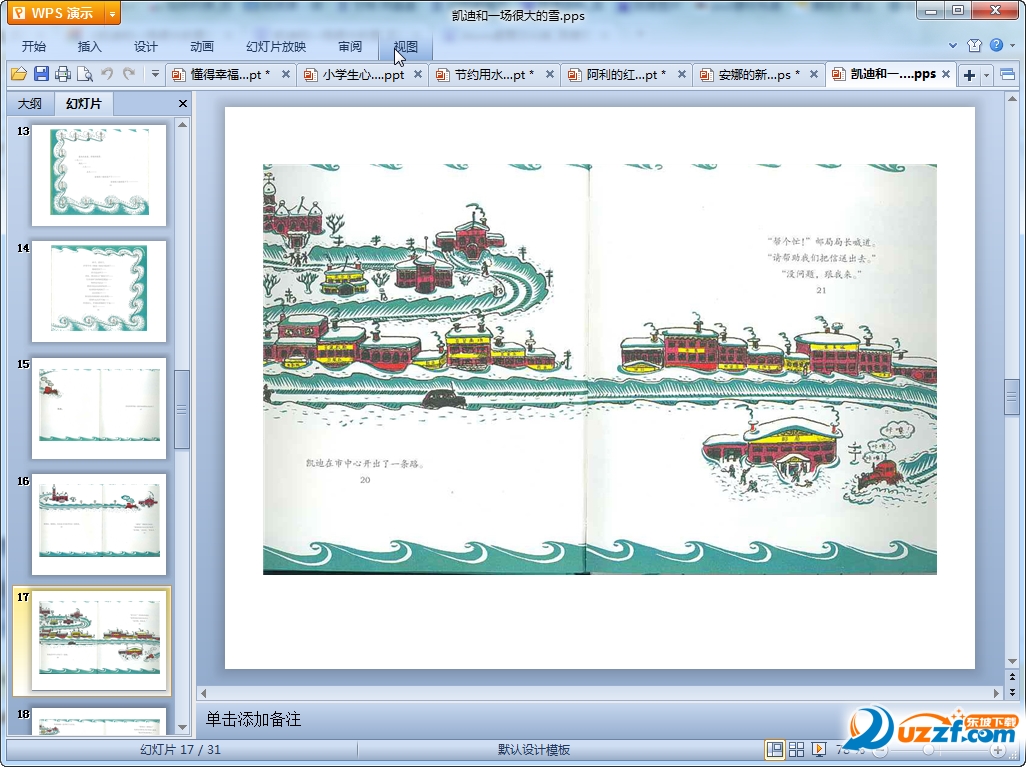Switch to slide sorter view
1026x767 pixels.
[796, 749]
